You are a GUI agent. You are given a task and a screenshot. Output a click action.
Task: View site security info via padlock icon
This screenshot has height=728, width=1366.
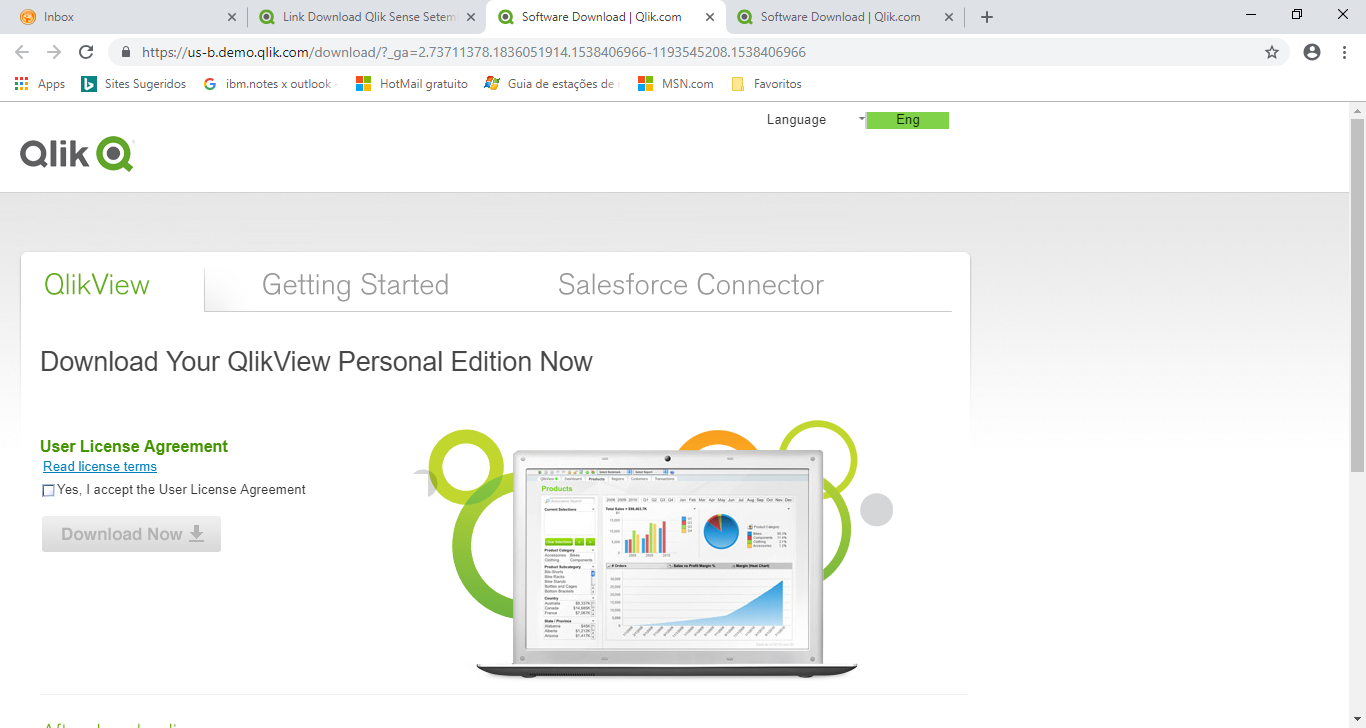125,52
